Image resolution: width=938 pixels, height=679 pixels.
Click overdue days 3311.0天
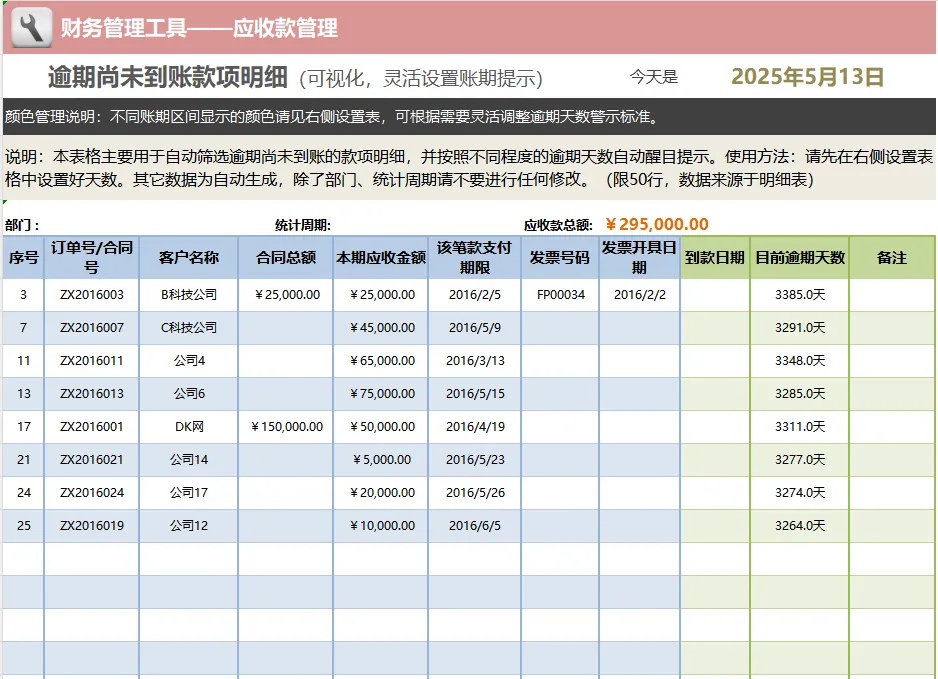800,427
